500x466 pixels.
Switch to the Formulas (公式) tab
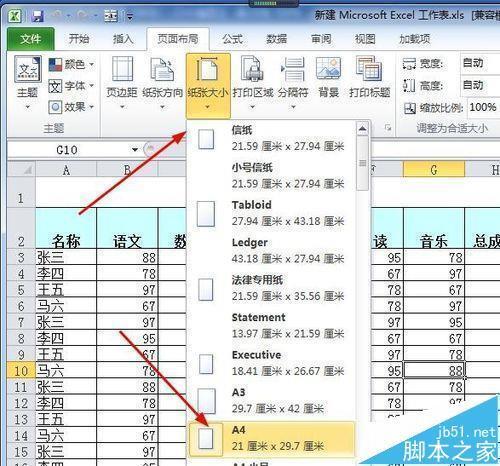pos(232,39)
